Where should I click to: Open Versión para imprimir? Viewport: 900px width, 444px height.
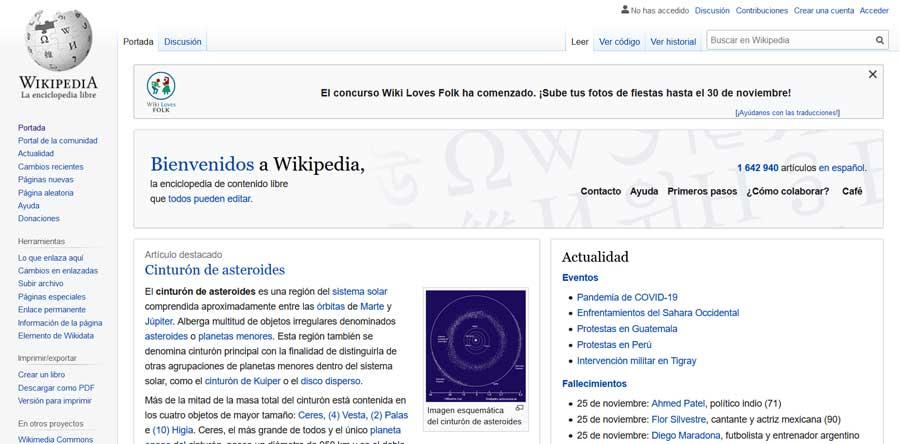55,401
